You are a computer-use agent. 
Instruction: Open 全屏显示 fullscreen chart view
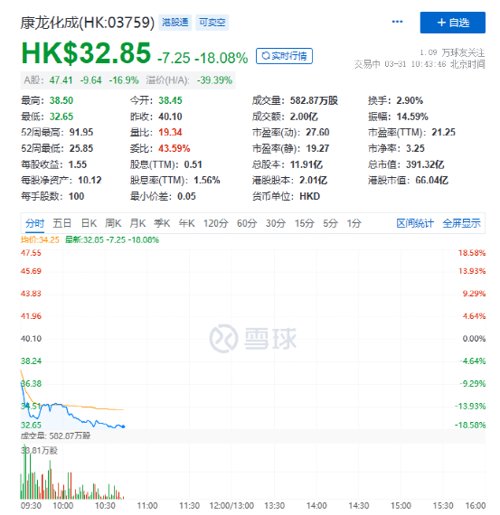click(x=462, y=223)
